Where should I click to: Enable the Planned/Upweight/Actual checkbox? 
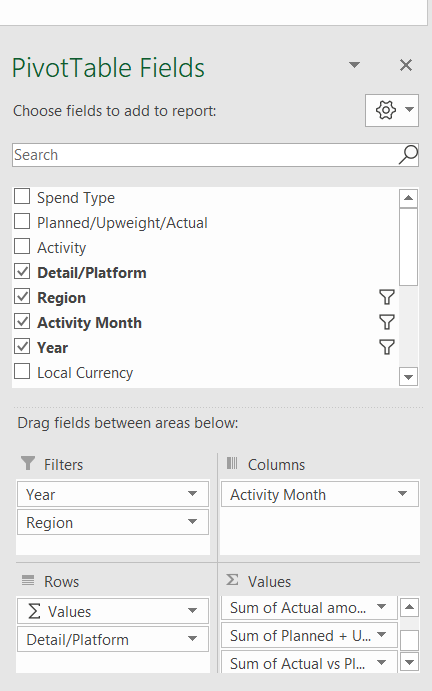[22, 222]
